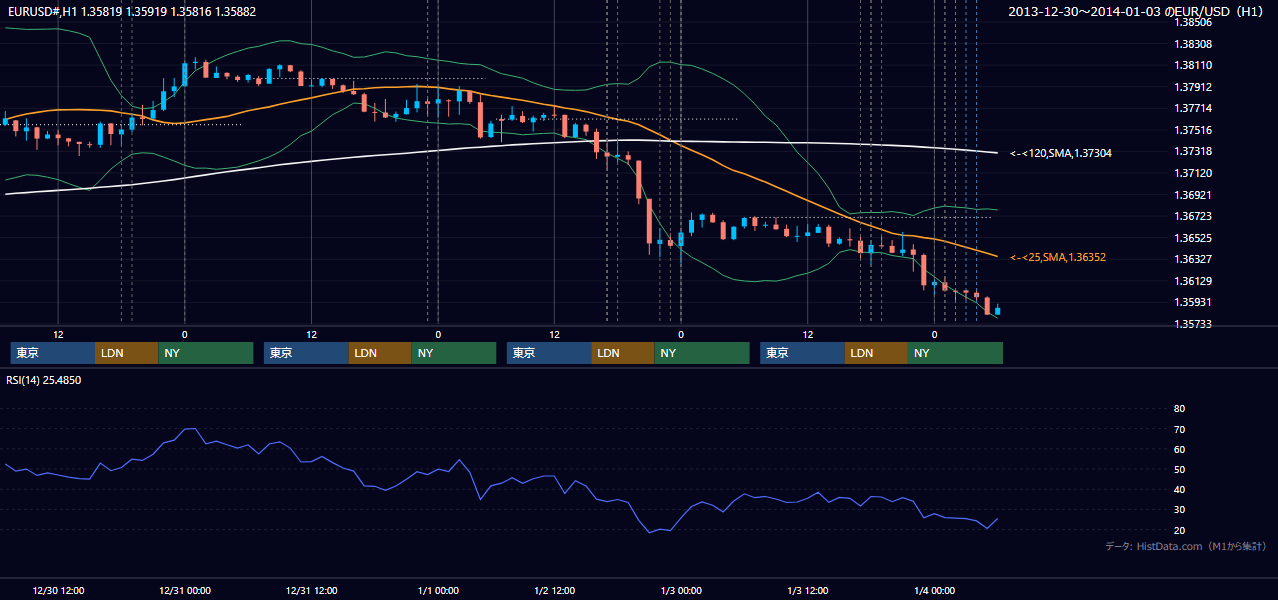Click the HistData.com data source credit
Screen dimensions: 1278x600
coord(1185,547)
